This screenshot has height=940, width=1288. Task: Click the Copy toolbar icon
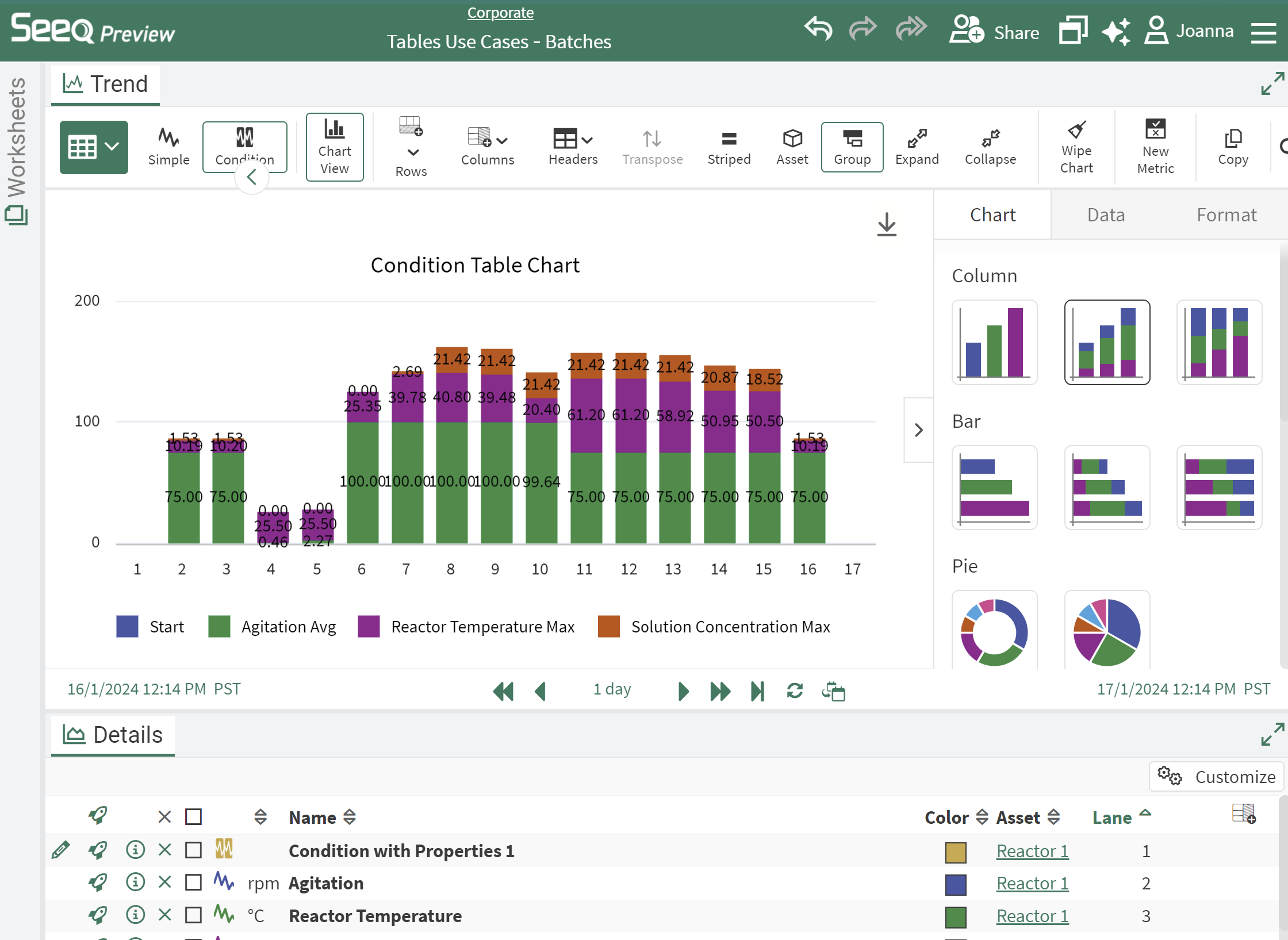pyautogui.click(x=1233, y=147)
